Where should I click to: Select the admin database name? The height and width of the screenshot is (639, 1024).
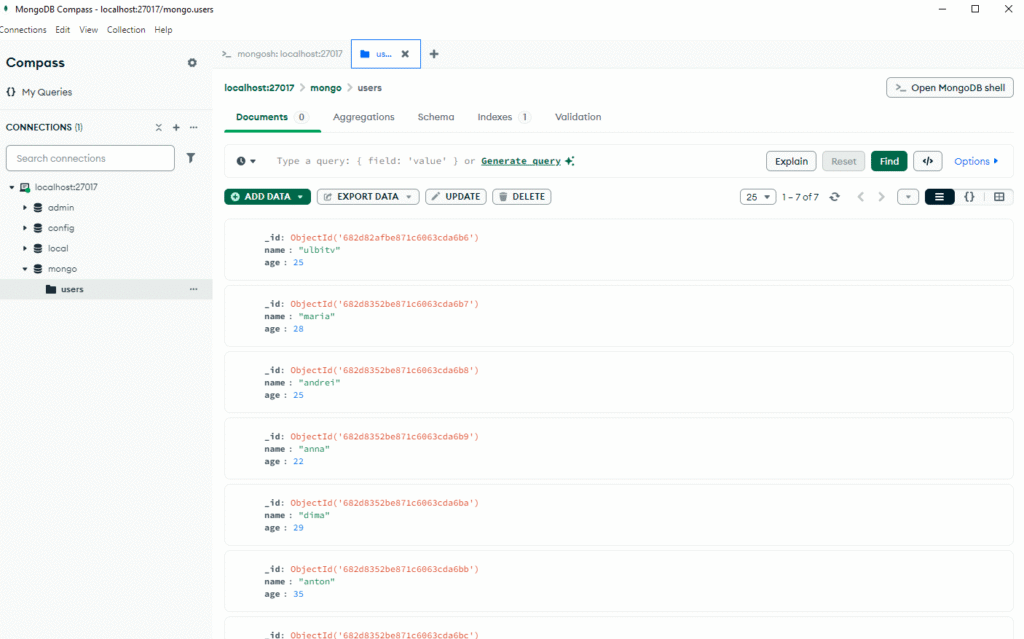[61, 208]
